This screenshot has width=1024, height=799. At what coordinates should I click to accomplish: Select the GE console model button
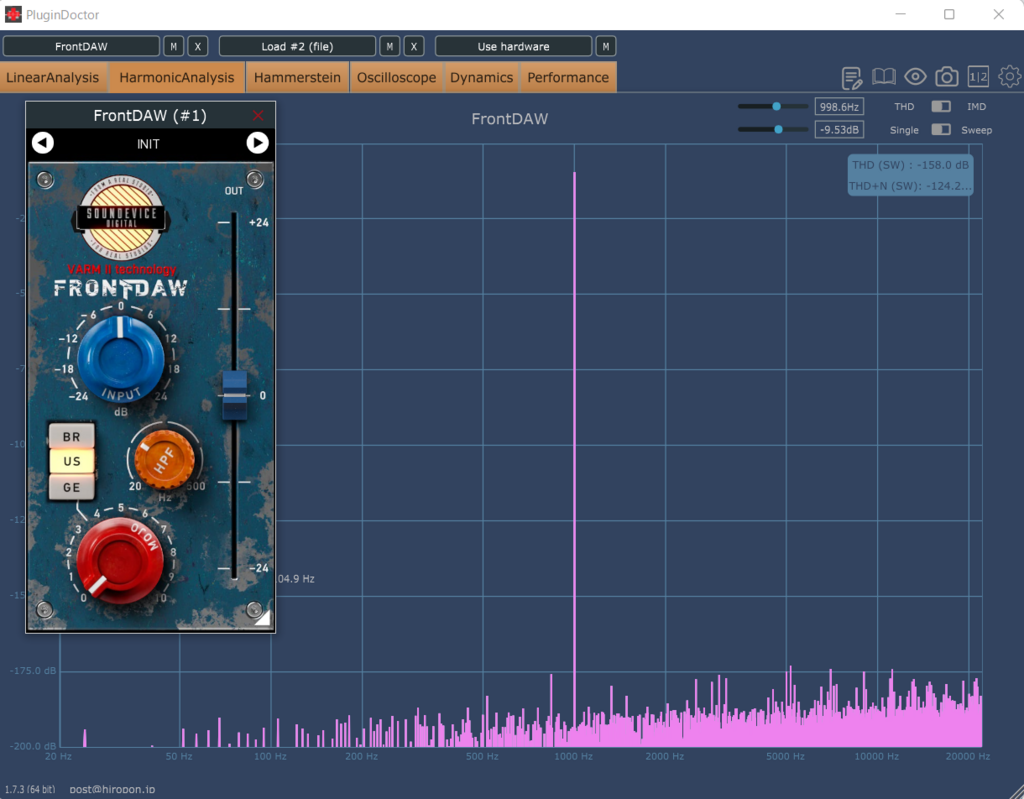pos(72,487)
